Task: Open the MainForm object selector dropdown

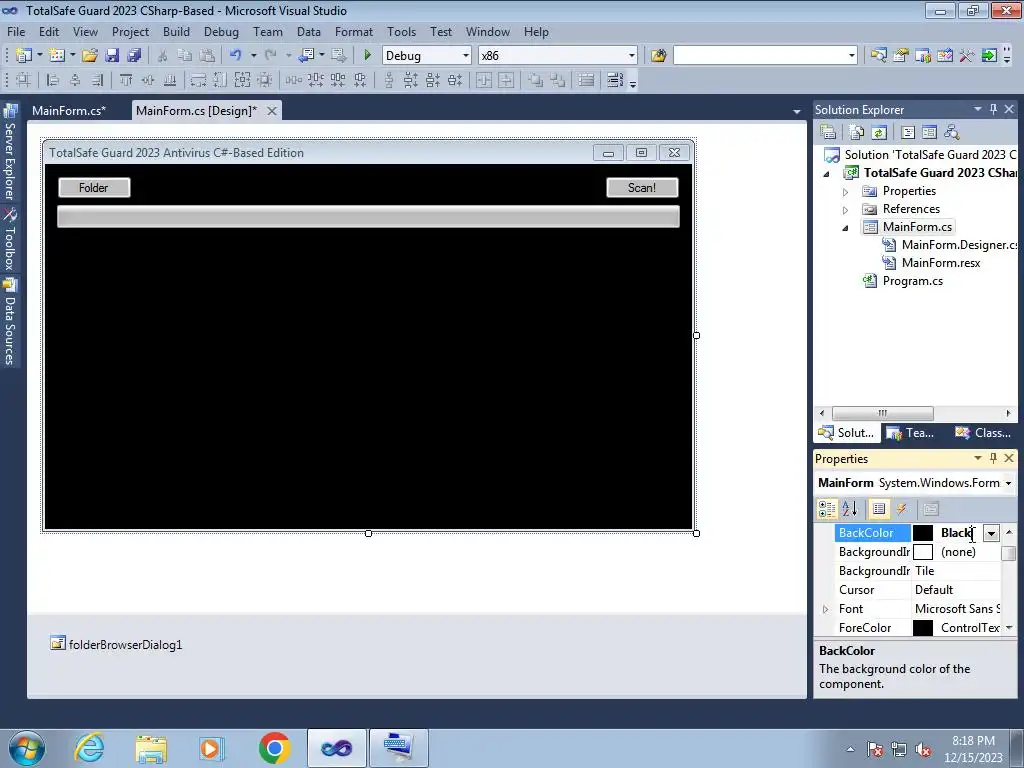Action: coord(1008,483)
